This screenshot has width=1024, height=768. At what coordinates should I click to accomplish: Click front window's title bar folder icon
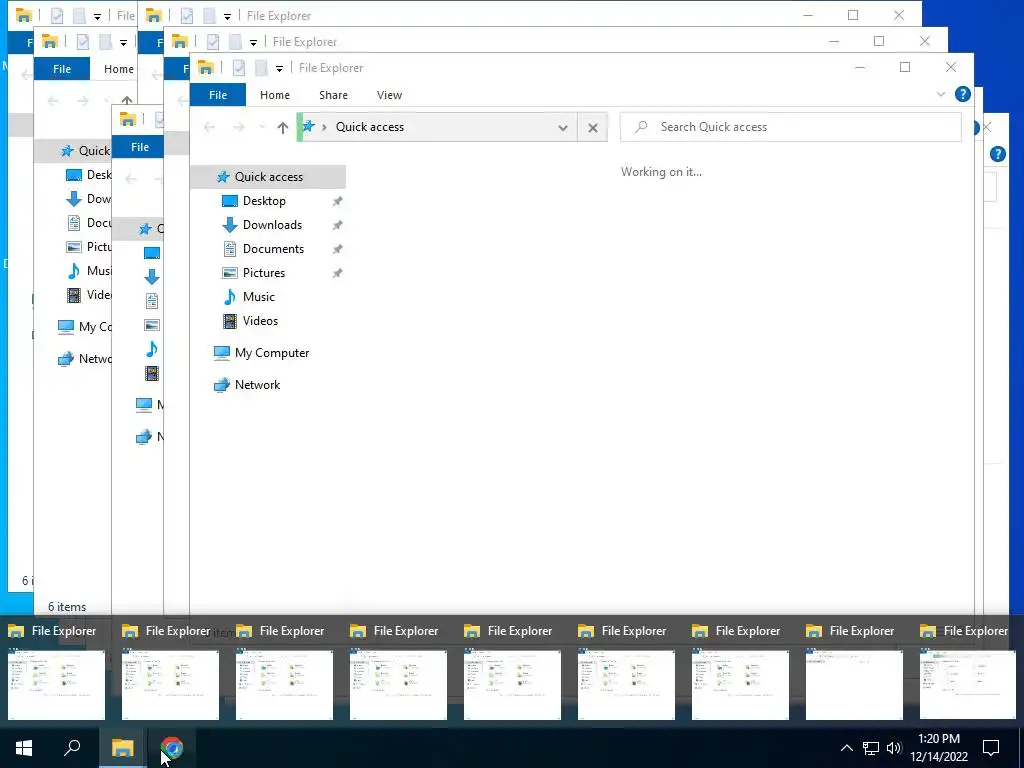206,67
